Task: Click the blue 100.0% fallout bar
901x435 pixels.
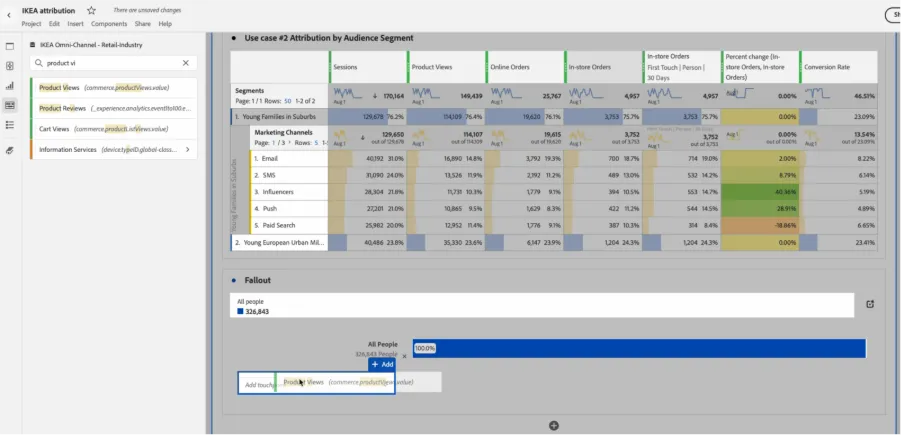Action: point(639,348)
